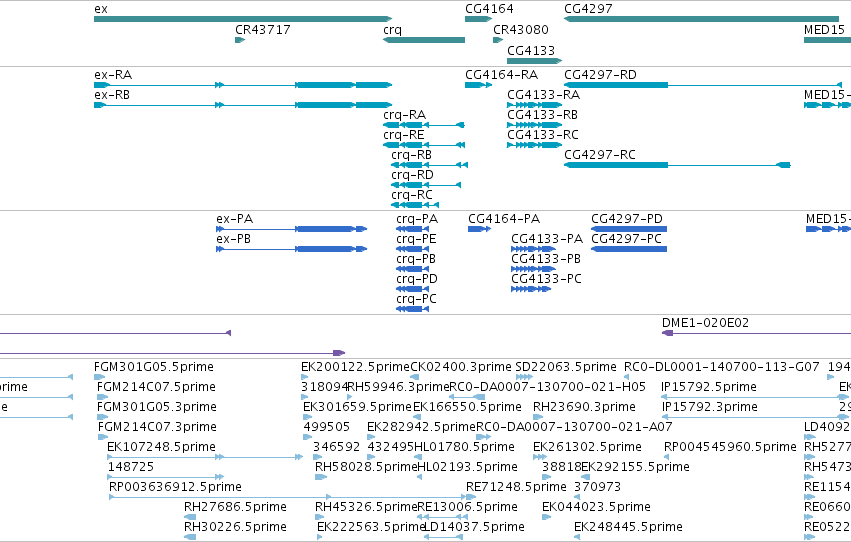This screenshot has height=542, width=851.
Task: Select the EK301659.5prime EST label
Action: pyautogui.click(x=357, y=407)
